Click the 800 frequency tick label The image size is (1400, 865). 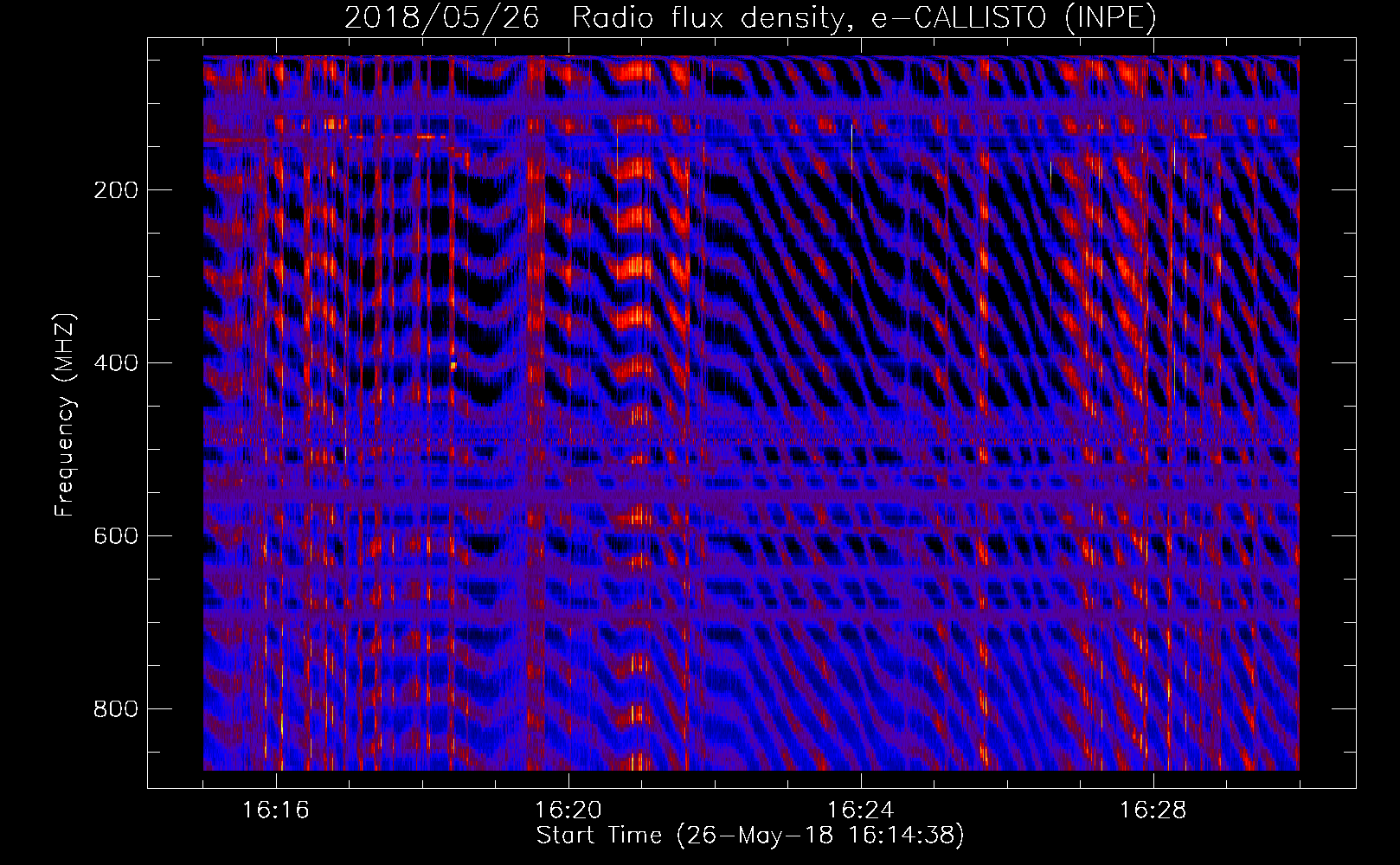(x=115, y=709)
